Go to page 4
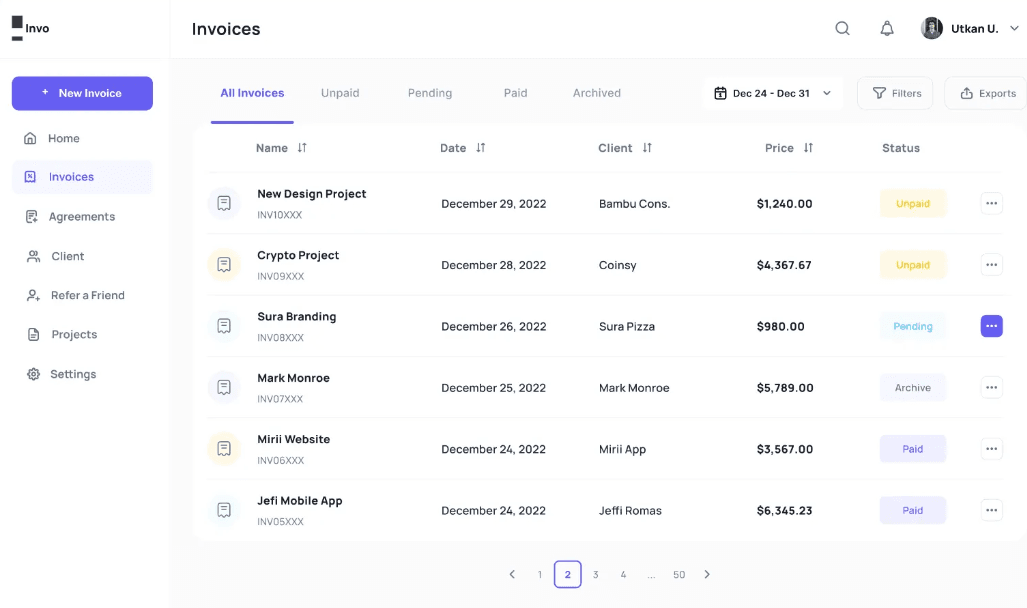 [623, 575]
